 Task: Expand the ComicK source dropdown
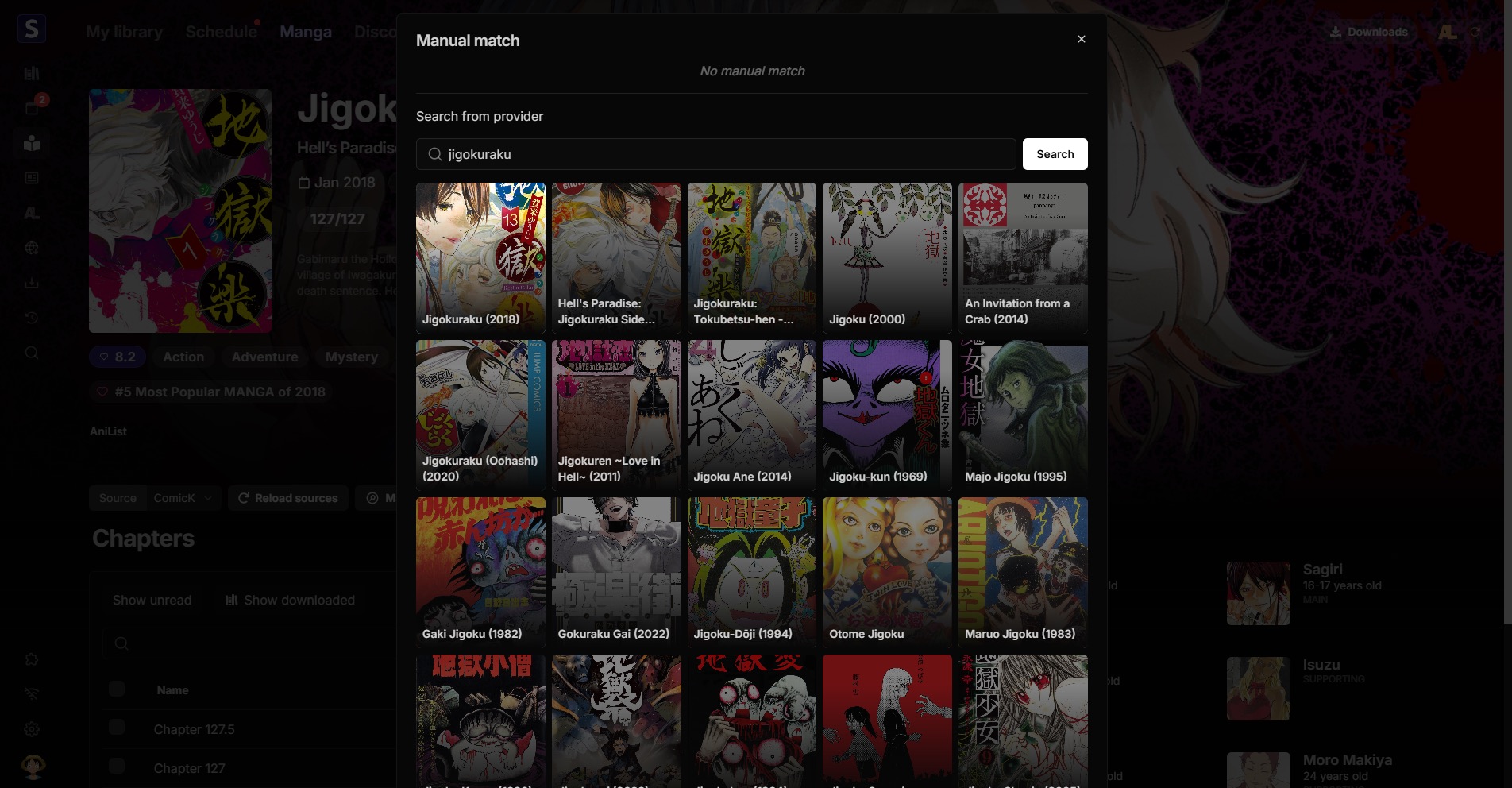pos(183,498)
